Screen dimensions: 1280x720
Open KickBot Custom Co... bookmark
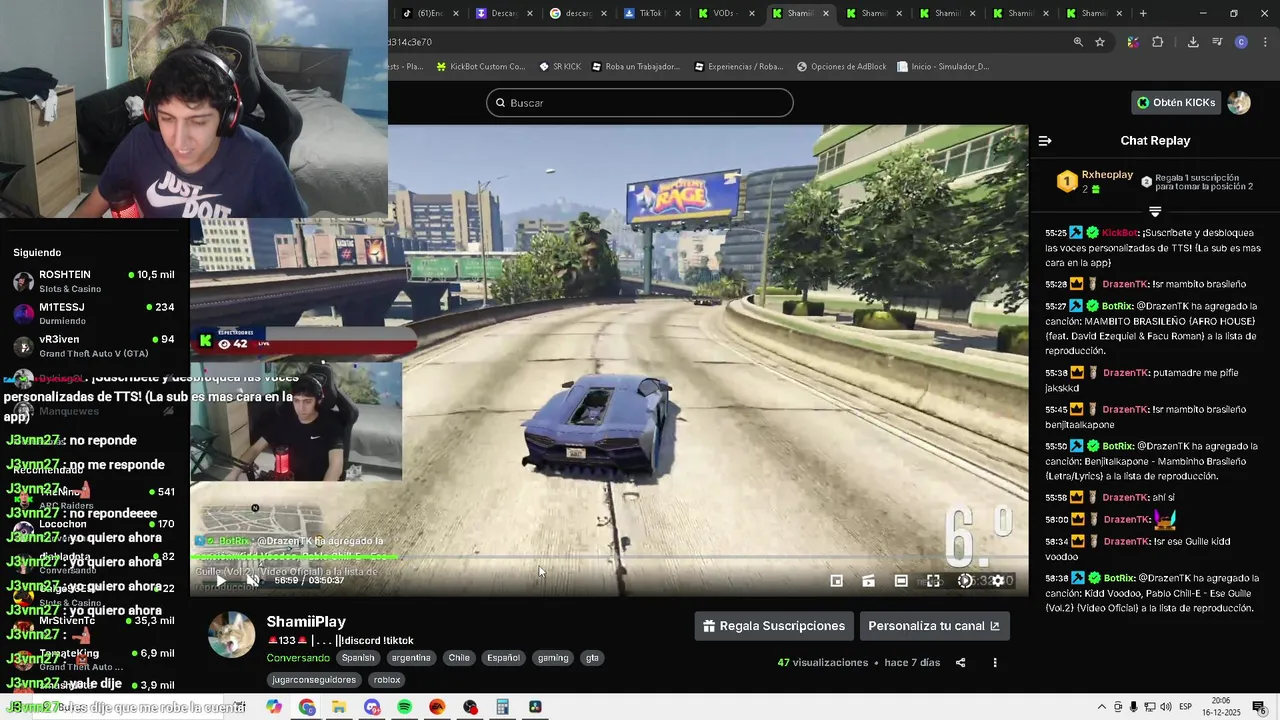click(480, 66)
